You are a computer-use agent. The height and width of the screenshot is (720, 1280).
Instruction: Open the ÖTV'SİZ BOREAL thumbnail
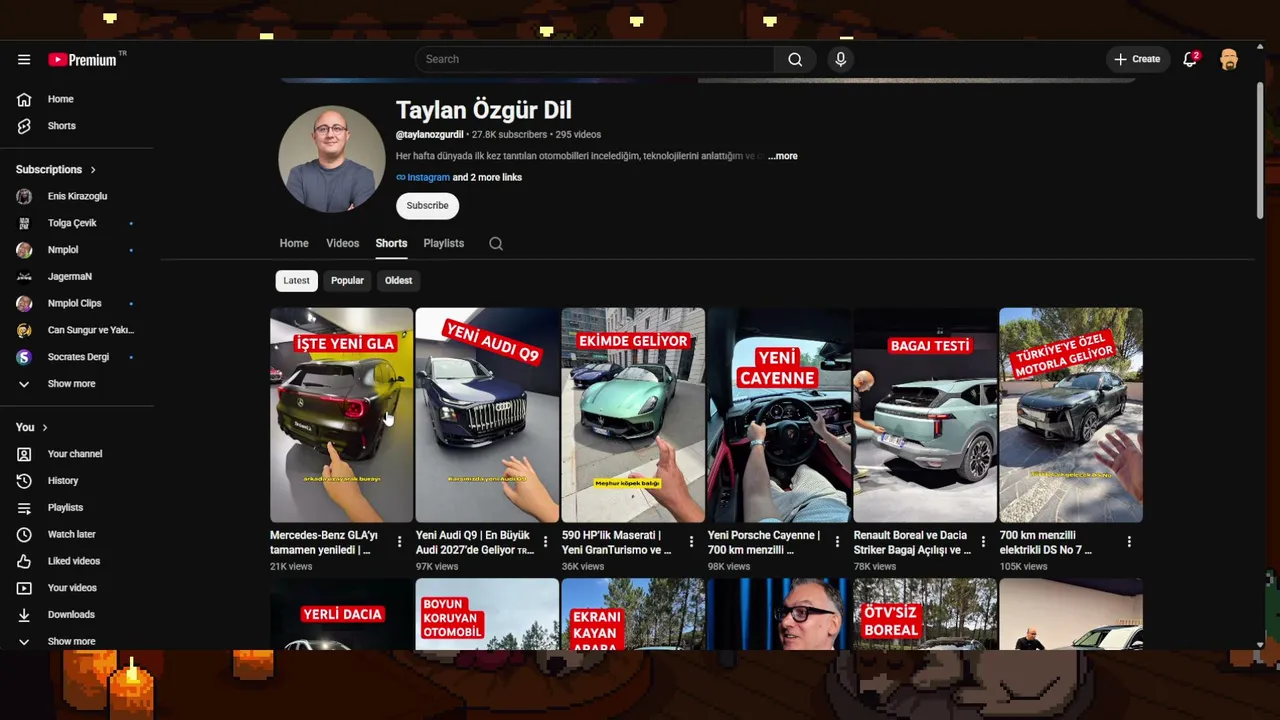pos(925,614)
